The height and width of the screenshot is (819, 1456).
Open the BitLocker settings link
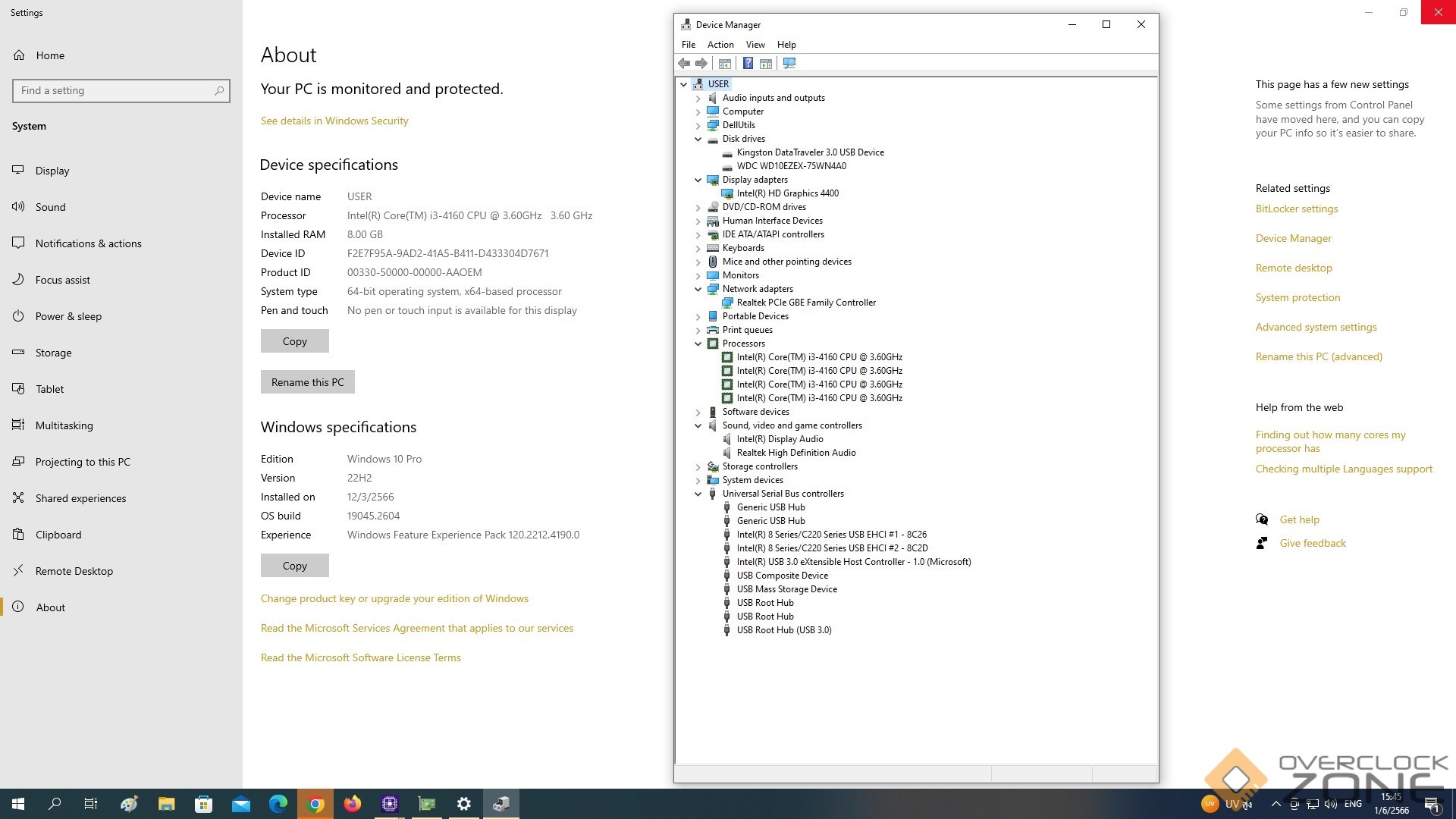1296,209
